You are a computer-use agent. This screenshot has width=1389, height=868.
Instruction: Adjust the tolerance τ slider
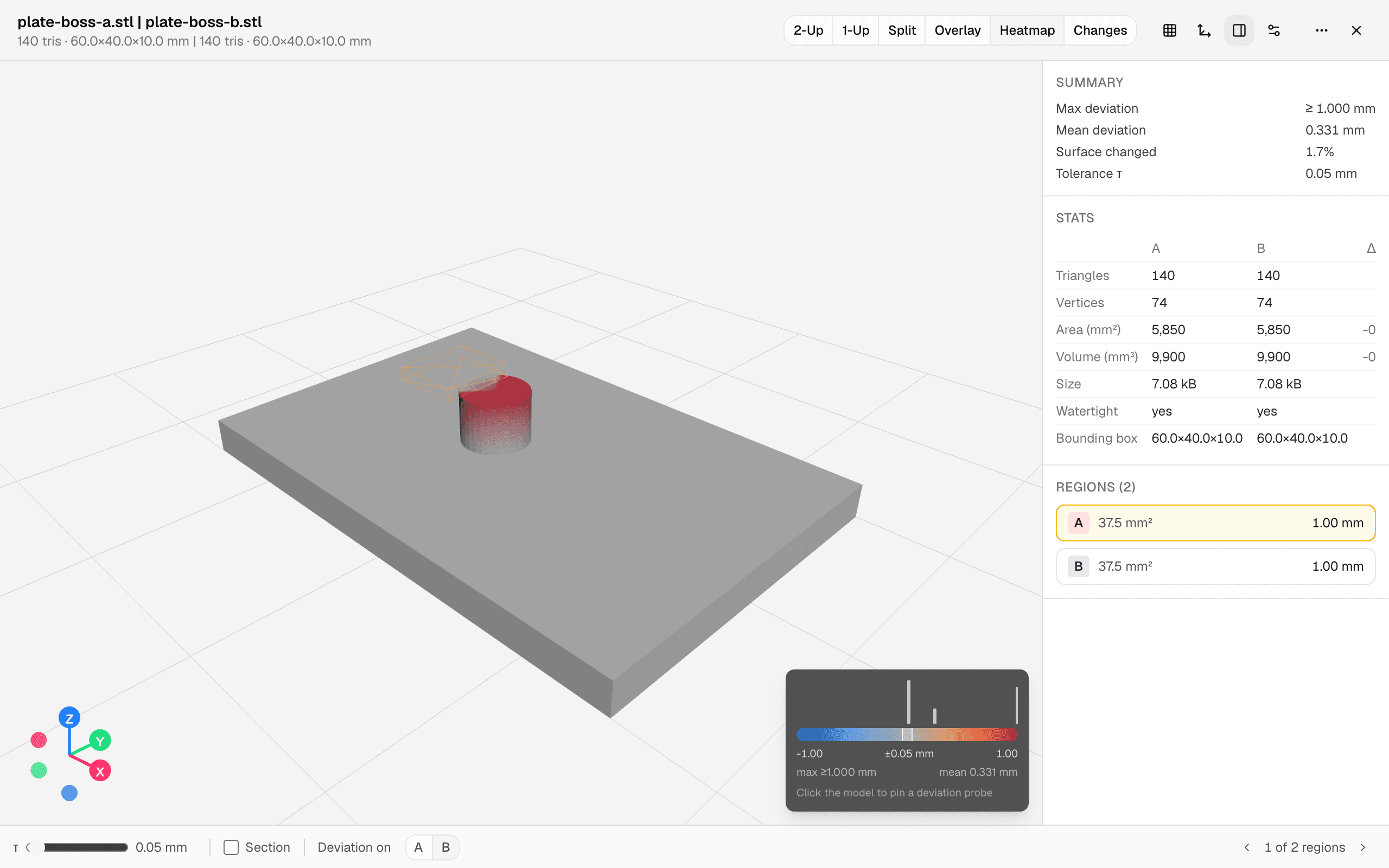[x=78, y=847]
